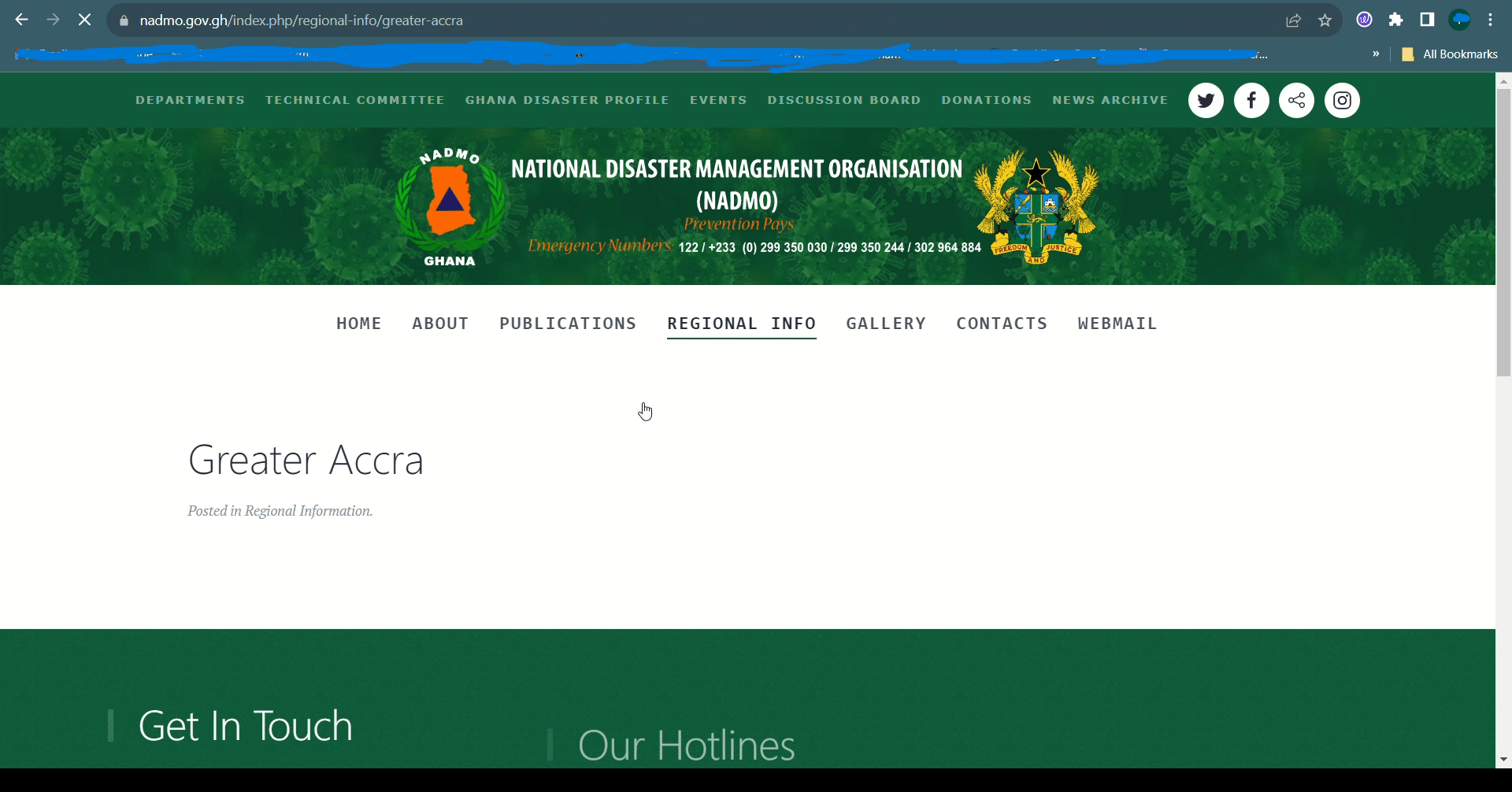The height and width of the screenshot is (792, 1512).
Task: Open the Facebook page icon
Action: [1251, 101]
